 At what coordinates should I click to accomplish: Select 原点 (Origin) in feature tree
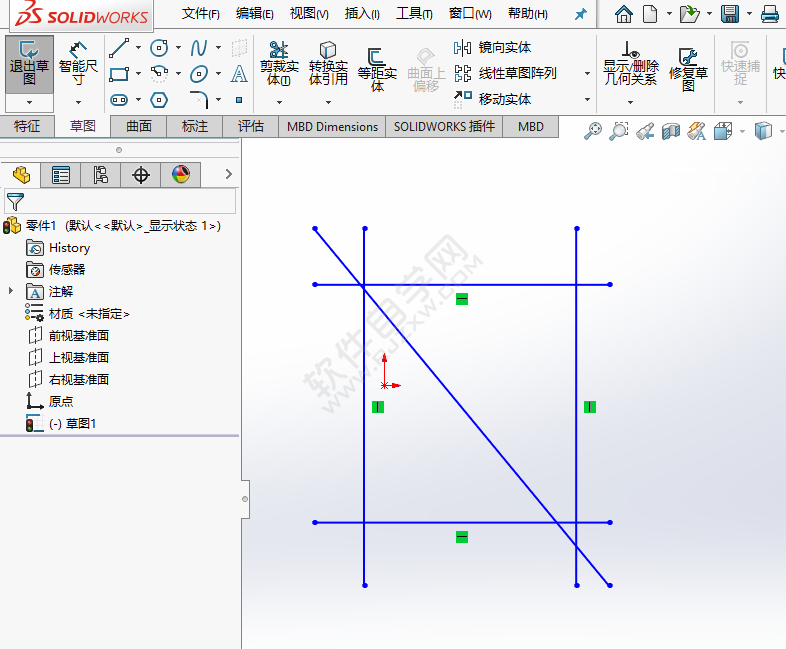tap(61, 401)
